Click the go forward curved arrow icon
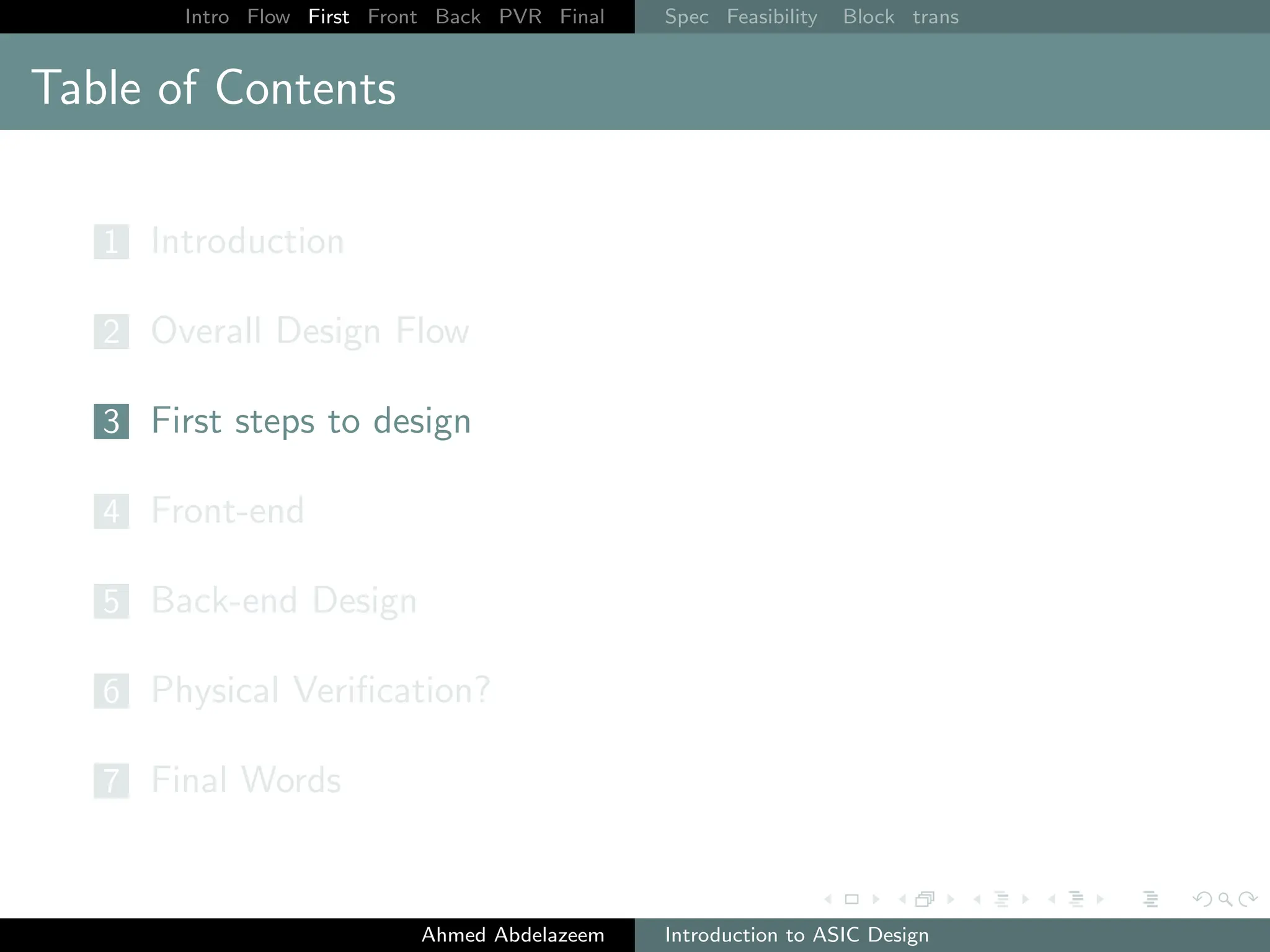 1248,899
